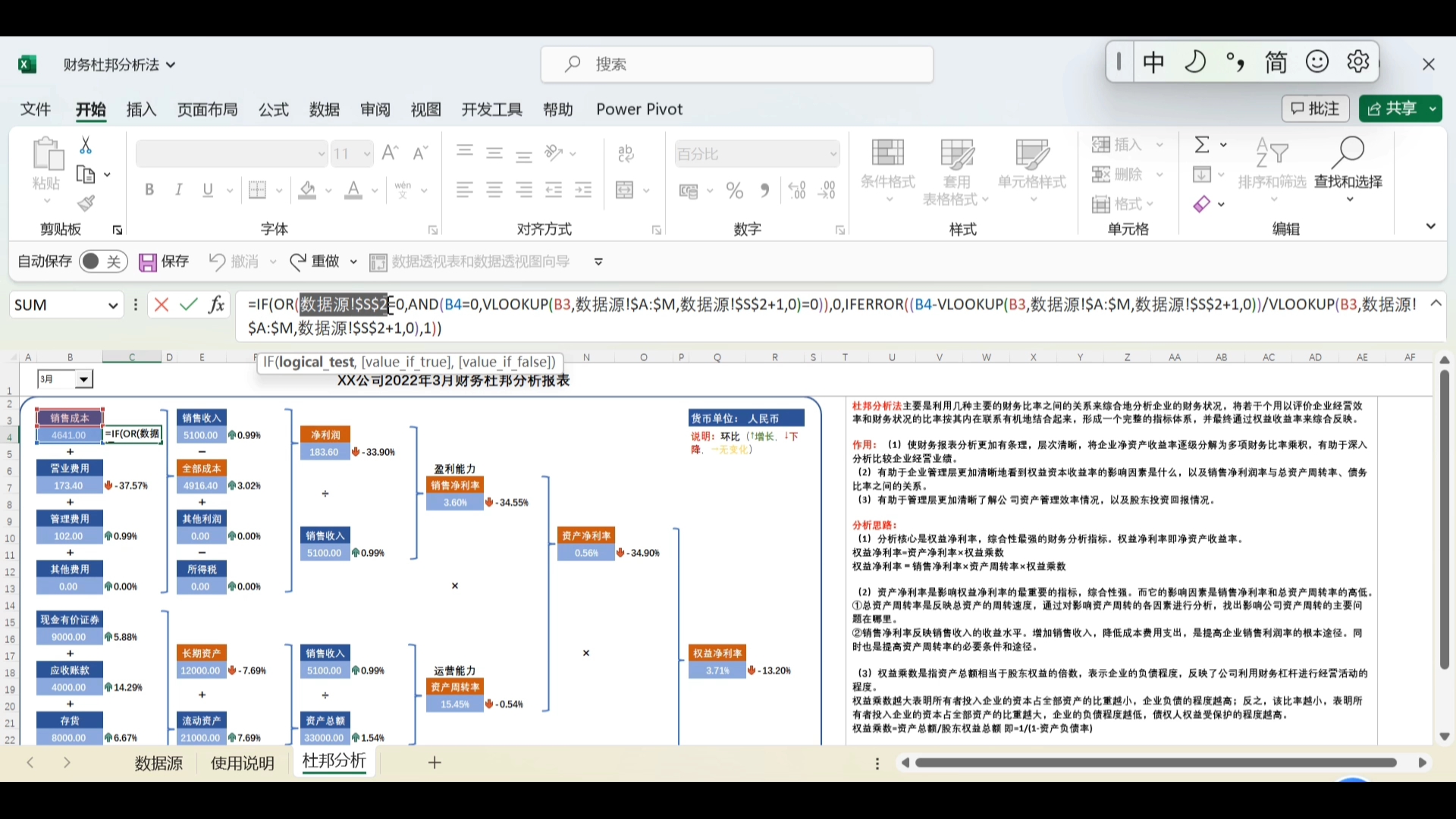Click the Cut scissors icon
The width and height of the screenshot is (1456, 819).
(86, 145)
